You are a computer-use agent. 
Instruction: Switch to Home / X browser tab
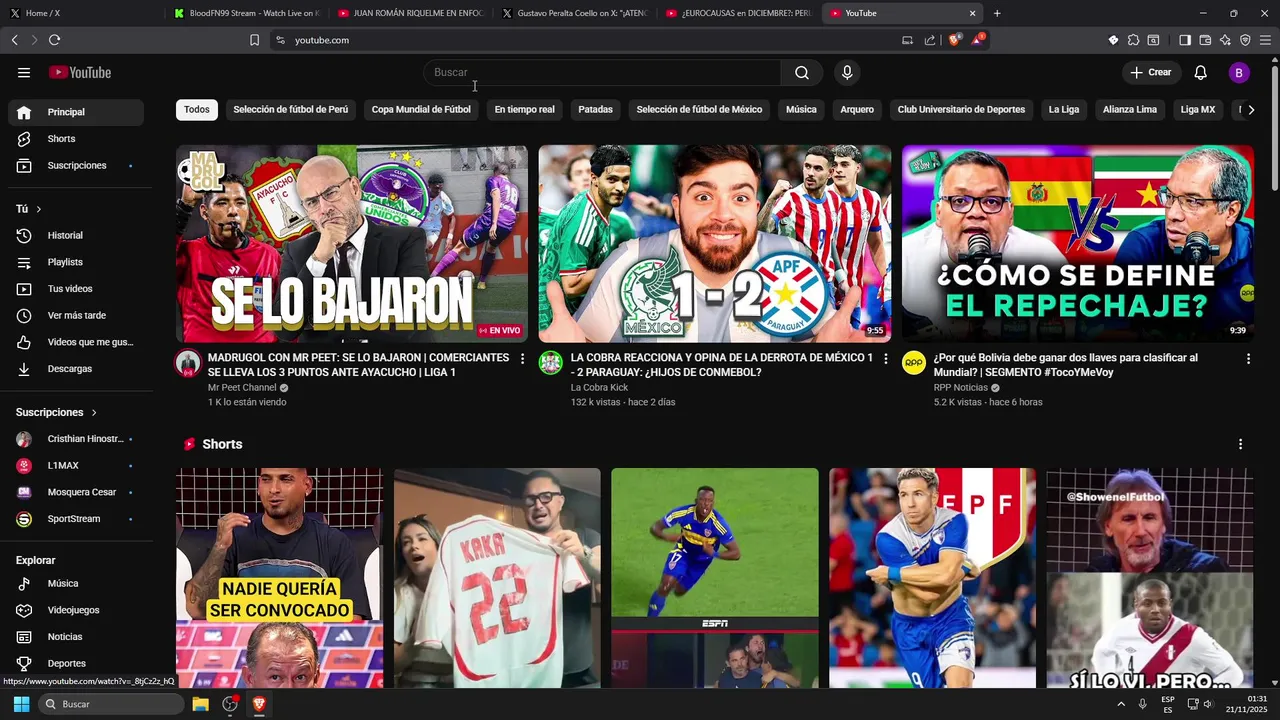(x=82, y=13)
